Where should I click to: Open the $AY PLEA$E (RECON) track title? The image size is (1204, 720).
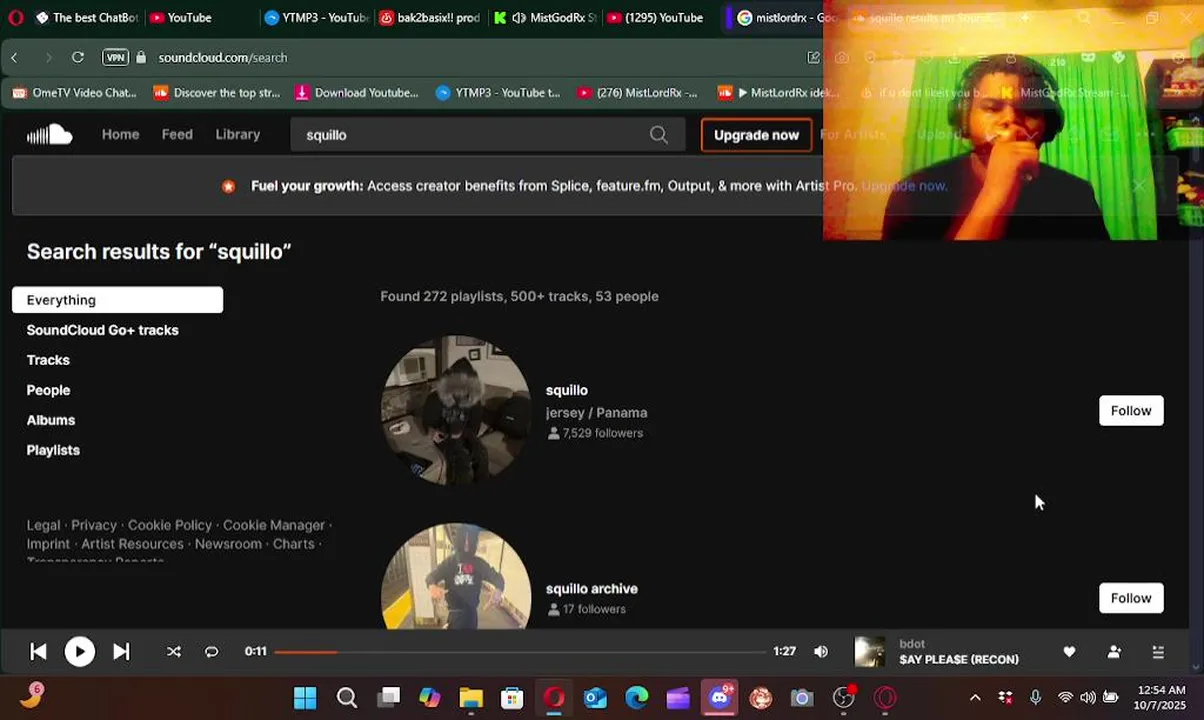click(x=959, y=660)
